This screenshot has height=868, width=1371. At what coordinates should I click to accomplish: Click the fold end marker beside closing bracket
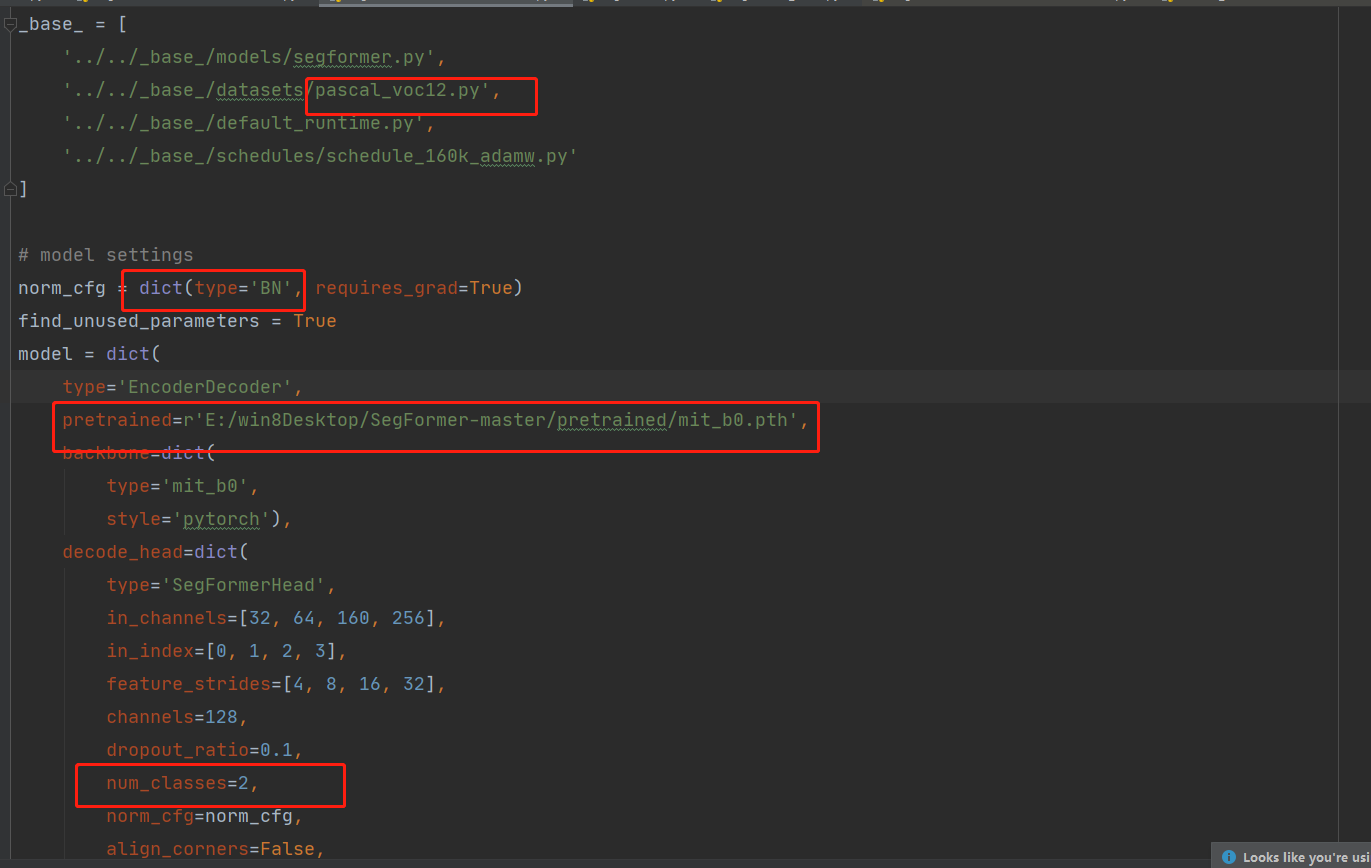click(x=10, y=188)
